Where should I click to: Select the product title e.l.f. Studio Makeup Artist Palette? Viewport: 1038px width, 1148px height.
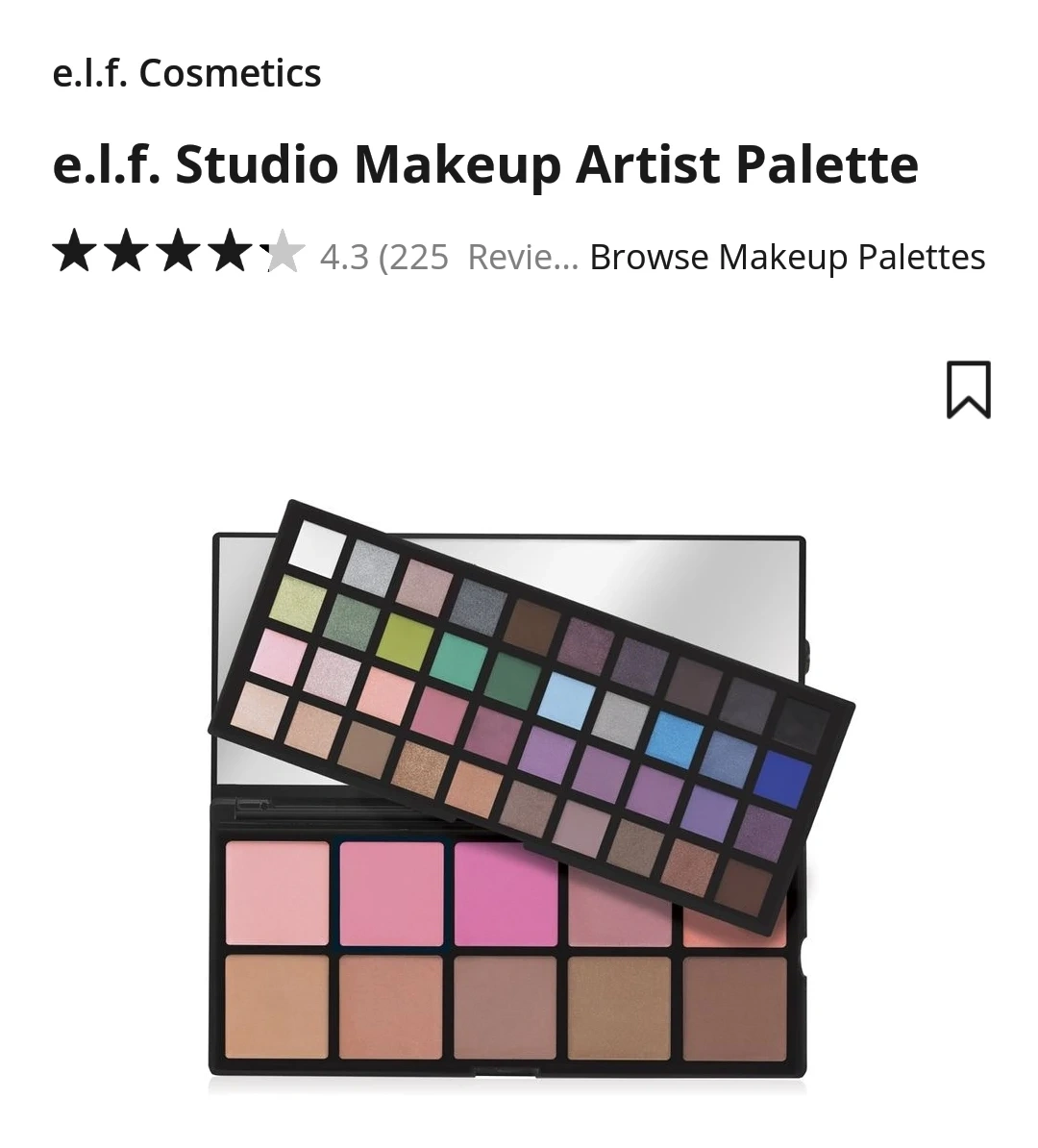[485, 164]
